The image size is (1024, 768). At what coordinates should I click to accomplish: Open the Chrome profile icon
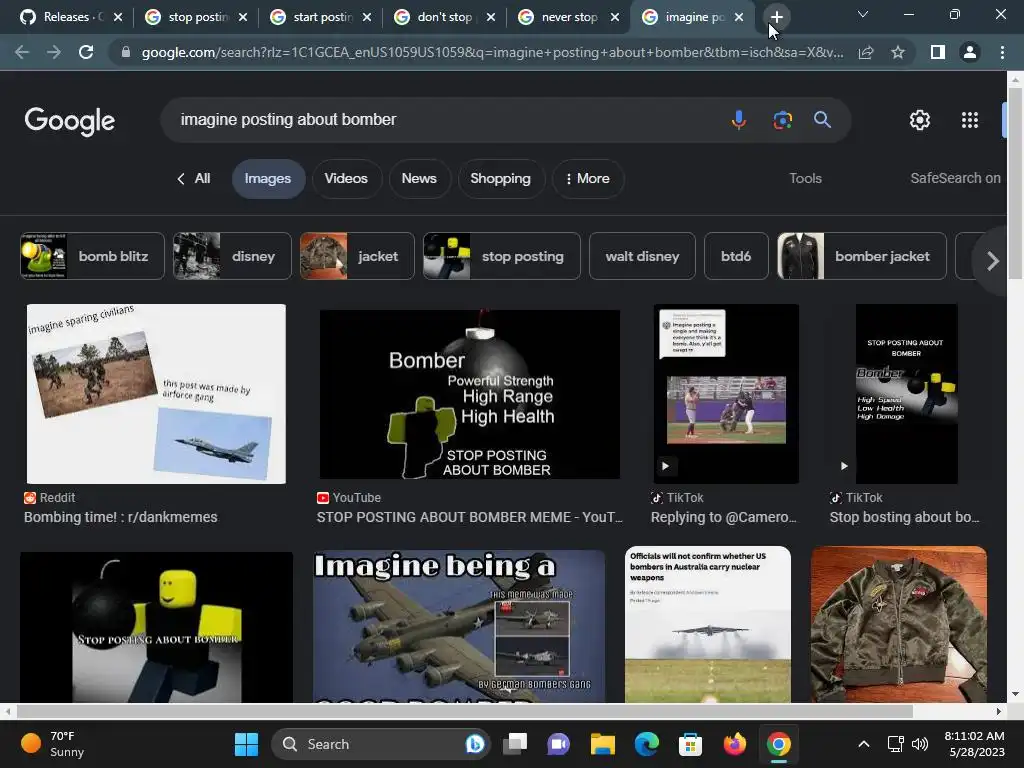970,52
